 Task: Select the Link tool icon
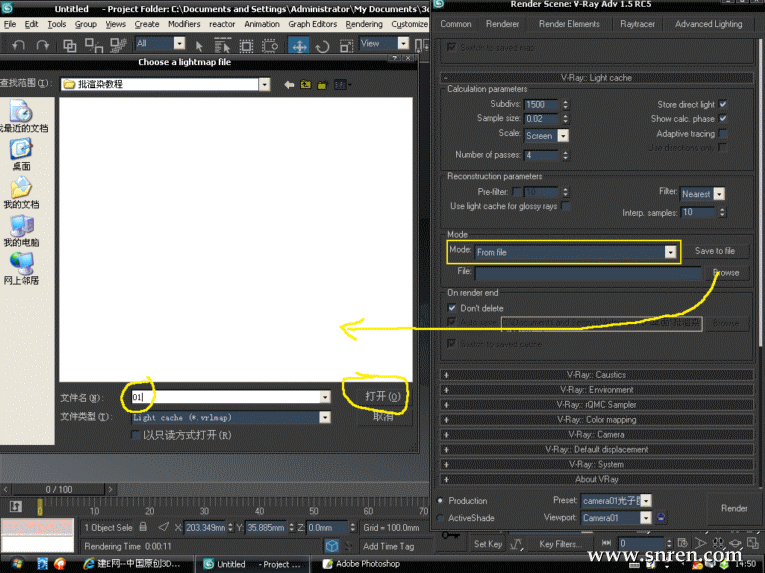[70, 45]
